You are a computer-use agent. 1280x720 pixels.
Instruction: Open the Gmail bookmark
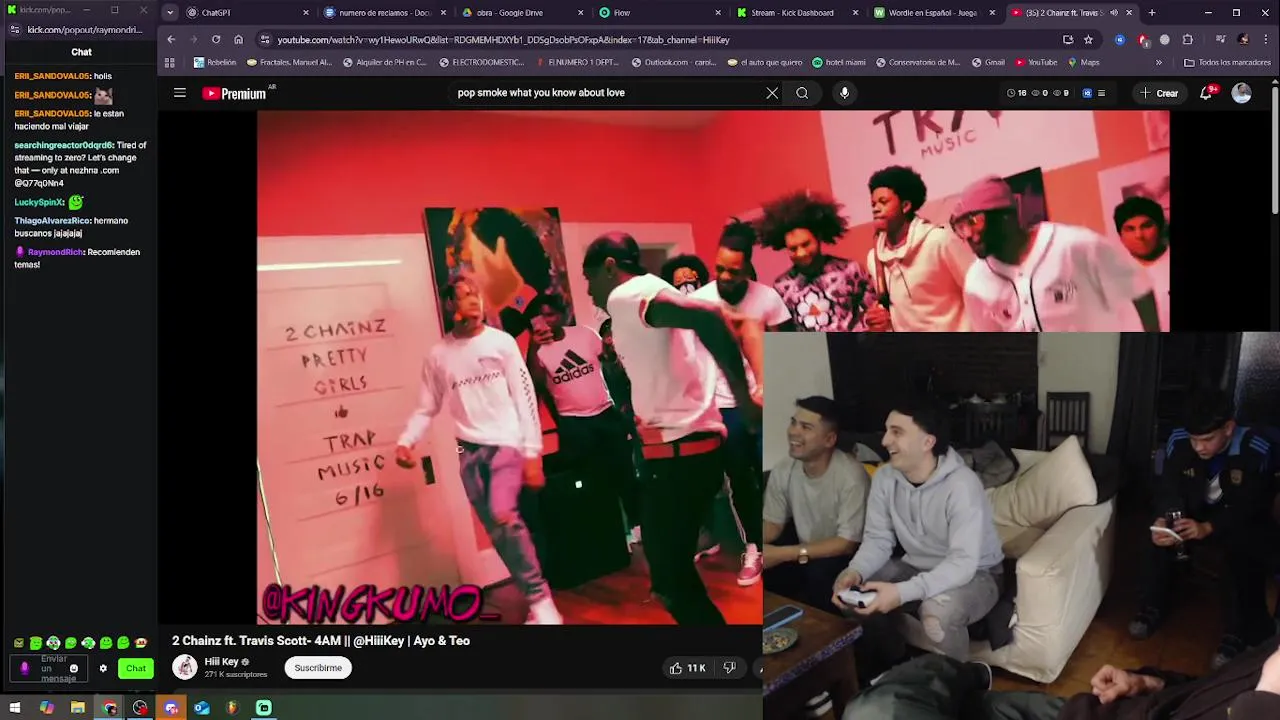(x=988, y=62)
